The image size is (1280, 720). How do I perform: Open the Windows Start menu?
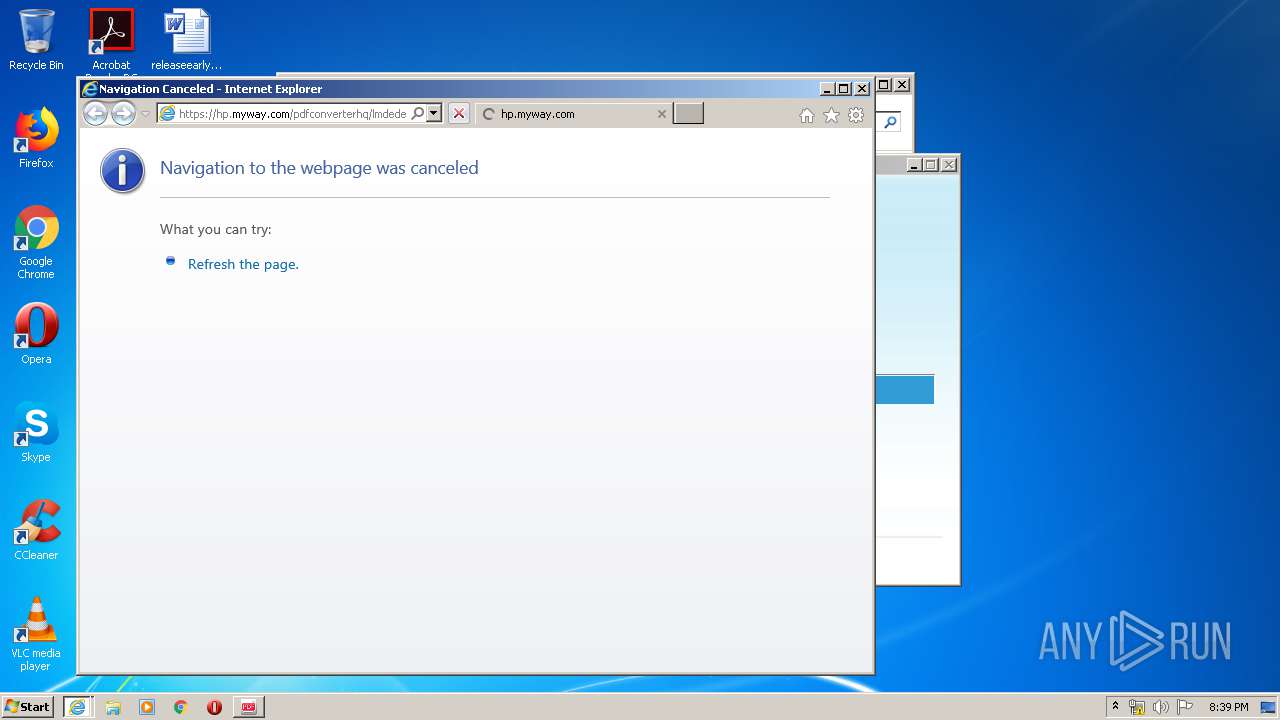27,706
